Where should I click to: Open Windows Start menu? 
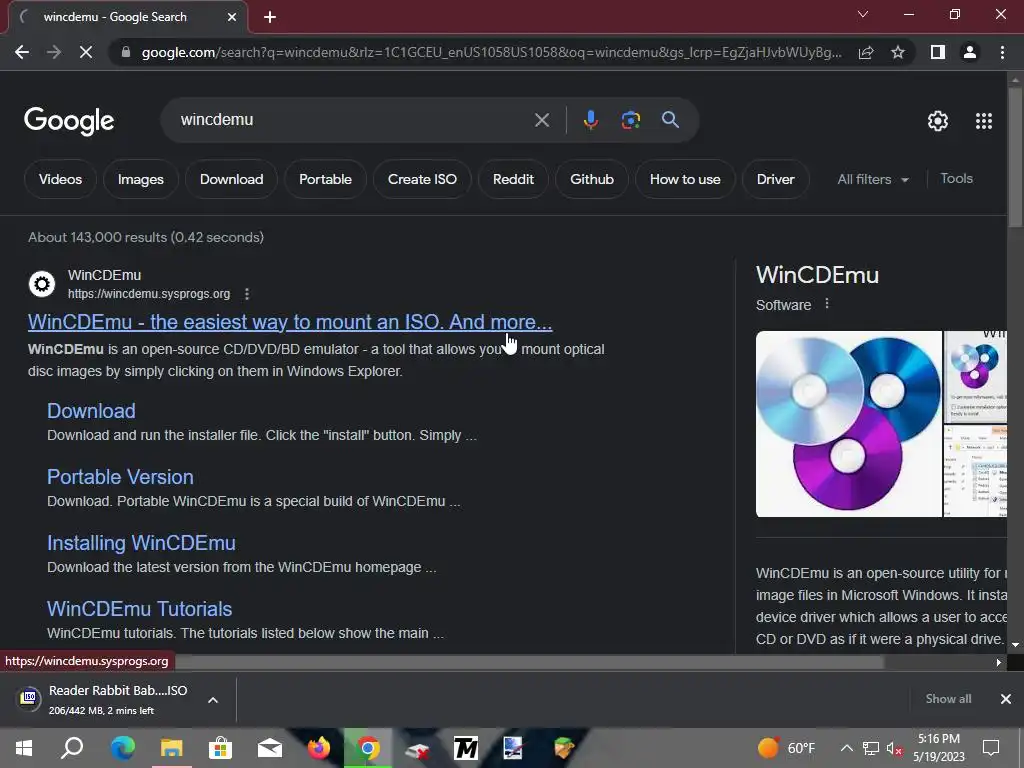[x=24, y=748]
